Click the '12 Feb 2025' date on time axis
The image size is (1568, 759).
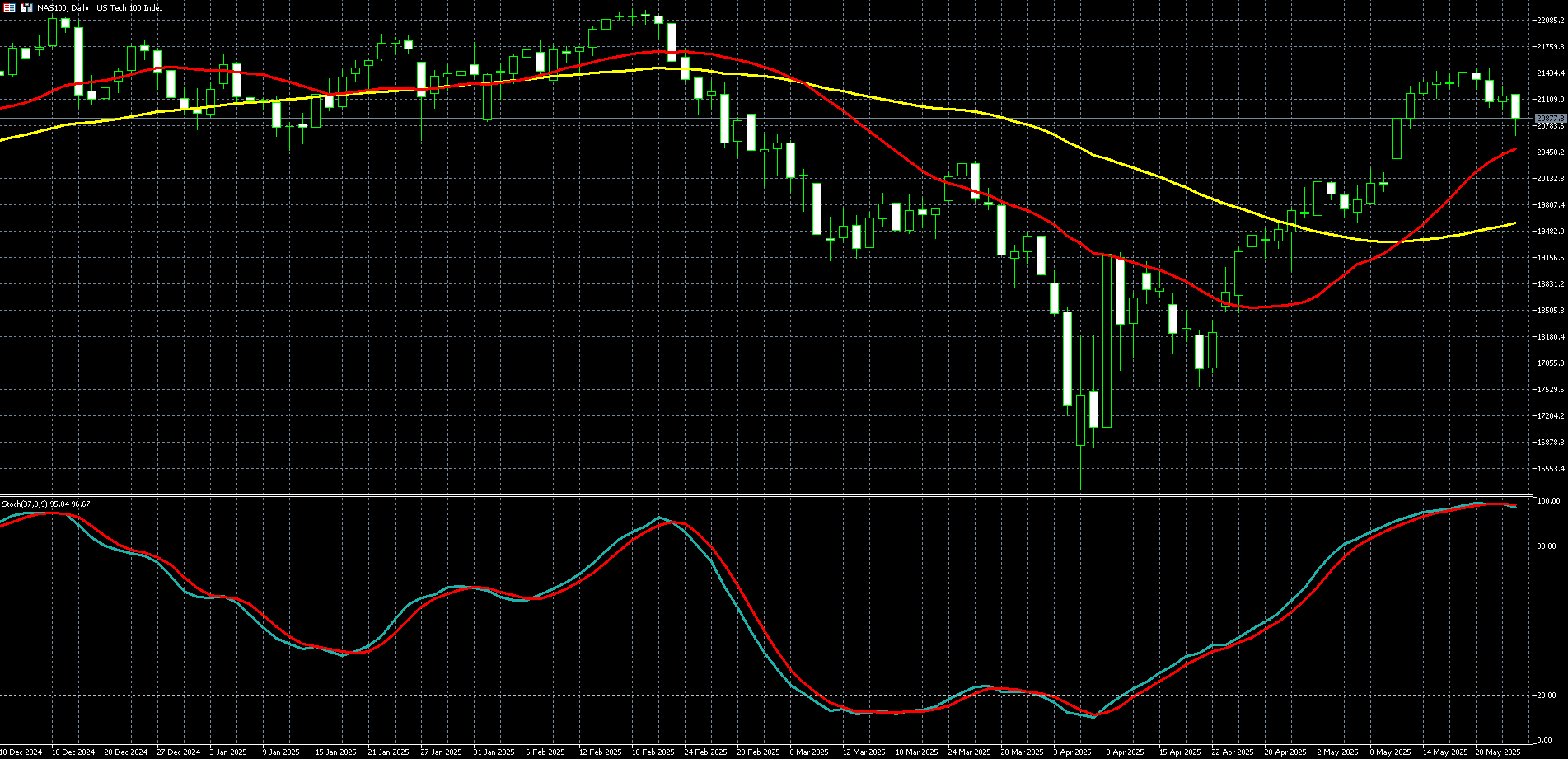(600, 752)
